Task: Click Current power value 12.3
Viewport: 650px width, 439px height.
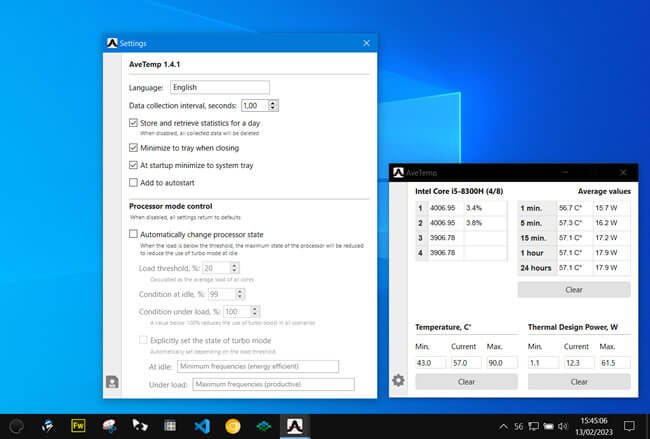Action: click(x=579, y=363)
